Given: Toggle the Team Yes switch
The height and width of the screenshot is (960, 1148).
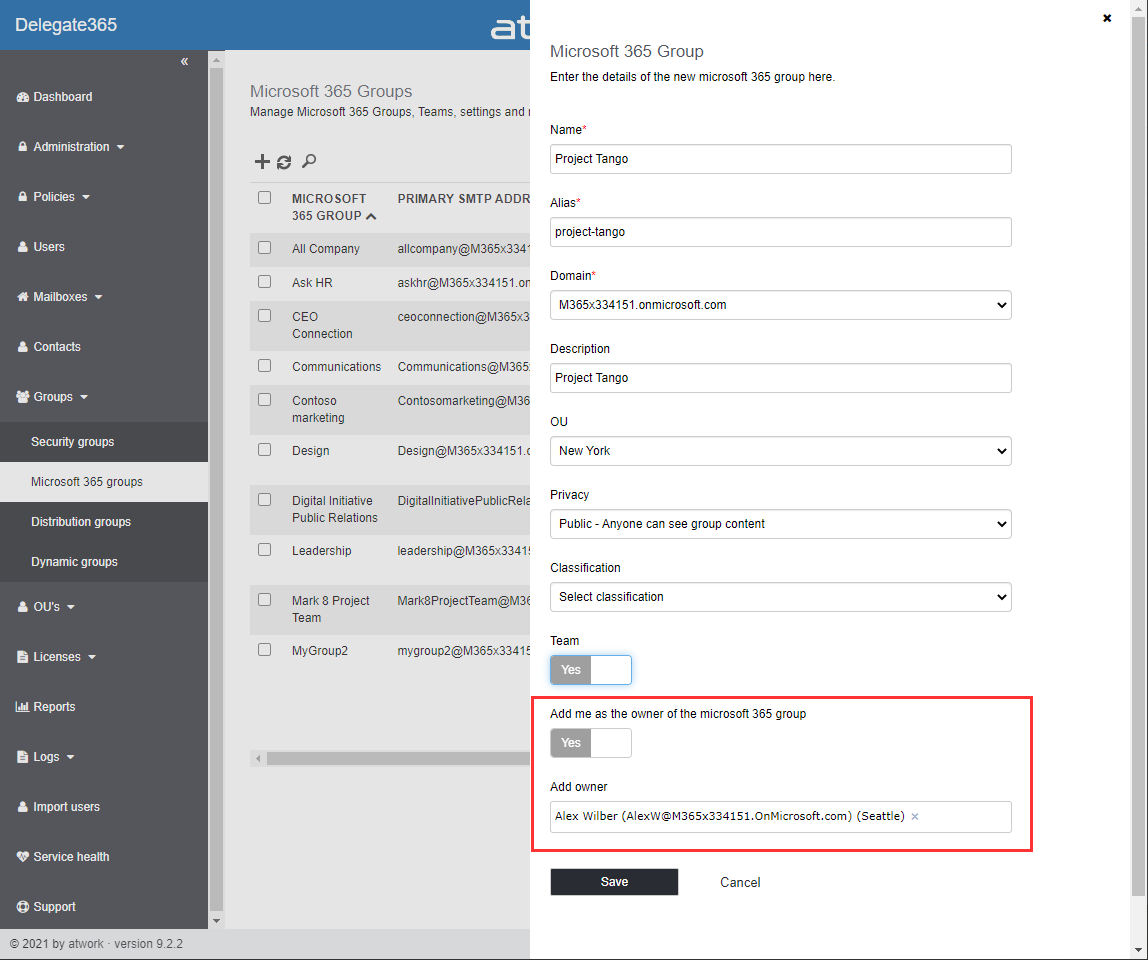Looking at the screenshot, I should (x=591, y=670).
